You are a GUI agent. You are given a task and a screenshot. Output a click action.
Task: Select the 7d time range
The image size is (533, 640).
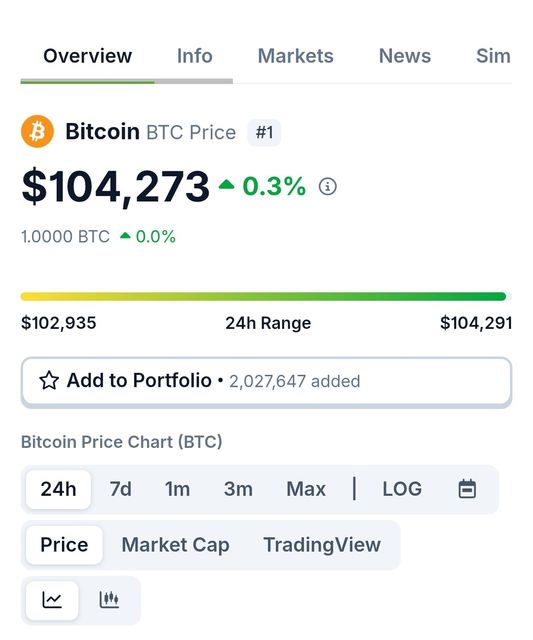pyautogui.click(x=120, y=489)
